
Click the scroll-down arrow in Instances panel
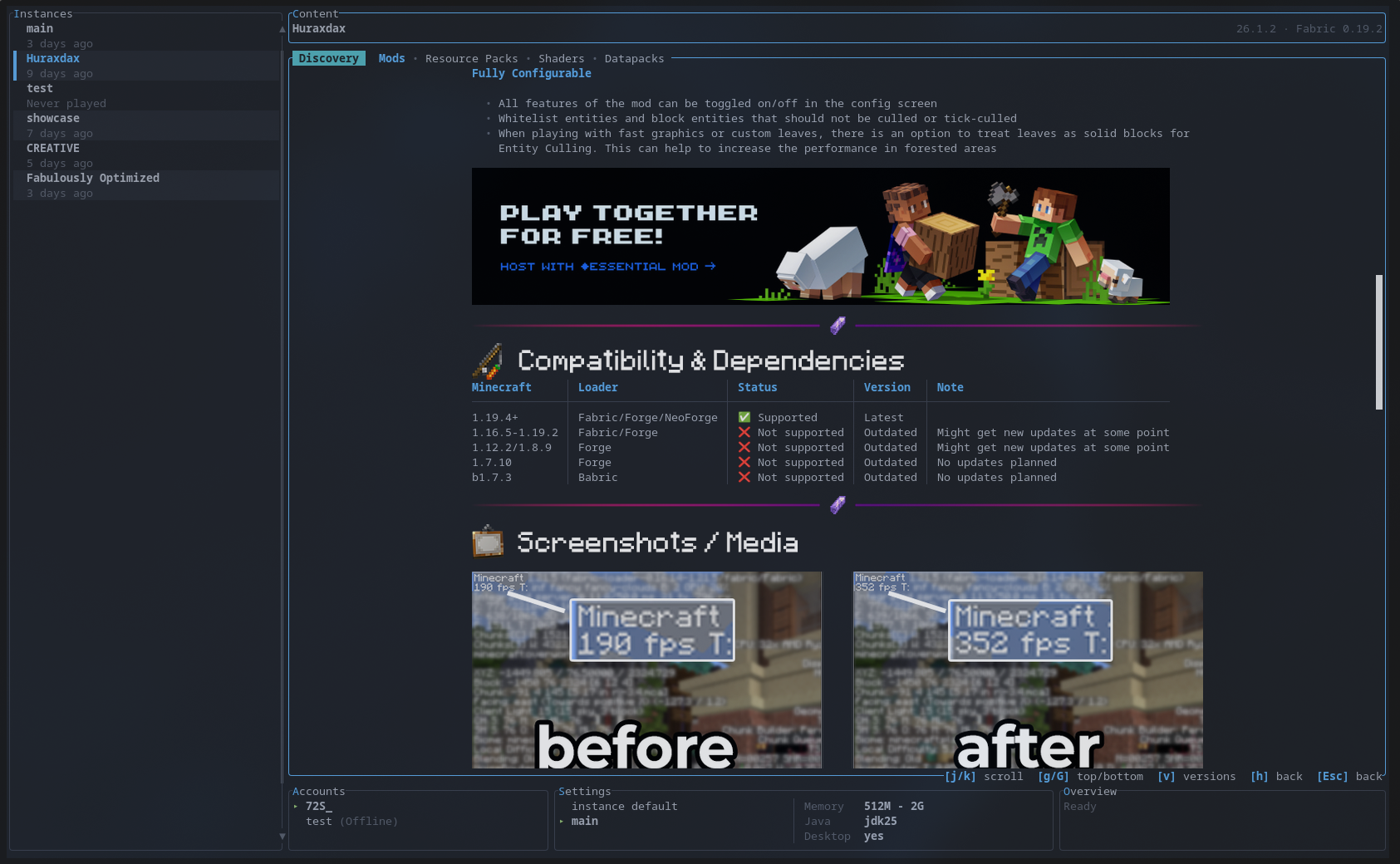(x=282, y=837)
